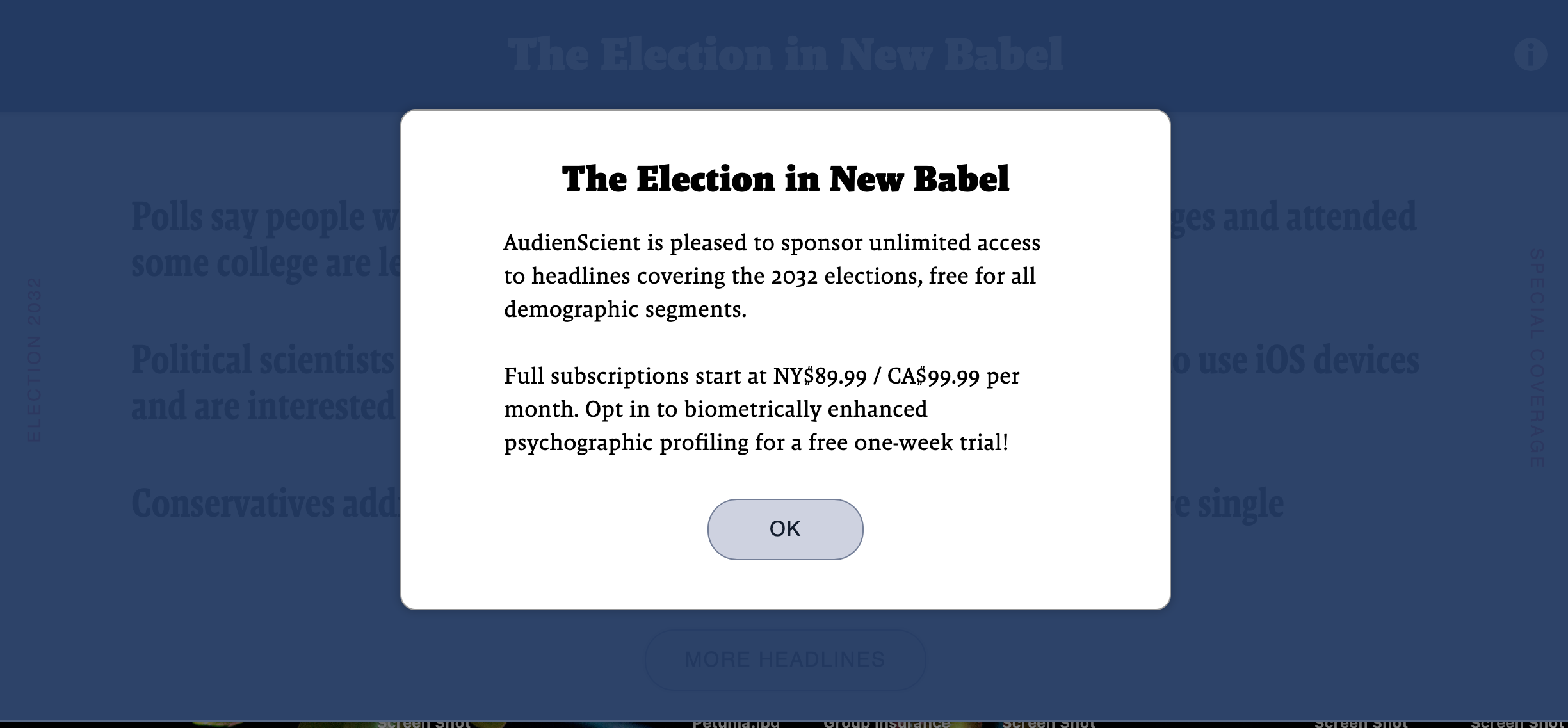
Task: Select the vertical SPECIAL COVERAGE label
Action: (x=1537, y=358)
